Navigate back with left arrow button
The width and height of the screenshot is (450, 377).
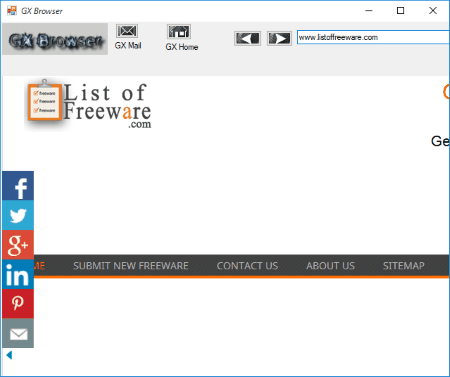click(x=247, y=38)
